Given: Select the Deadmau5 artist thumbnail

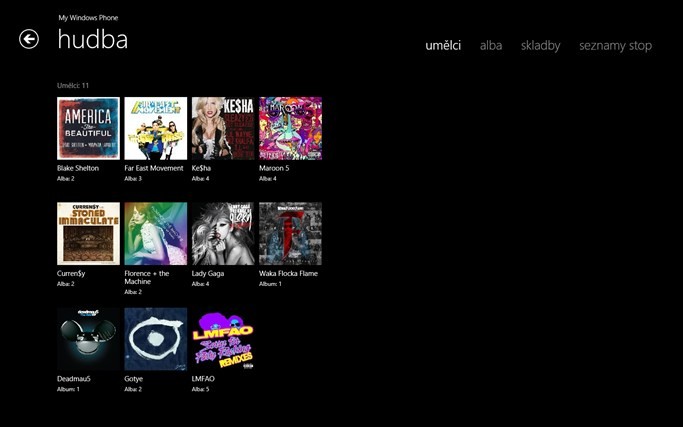Looking at the screenshot, I should [88, 339].
